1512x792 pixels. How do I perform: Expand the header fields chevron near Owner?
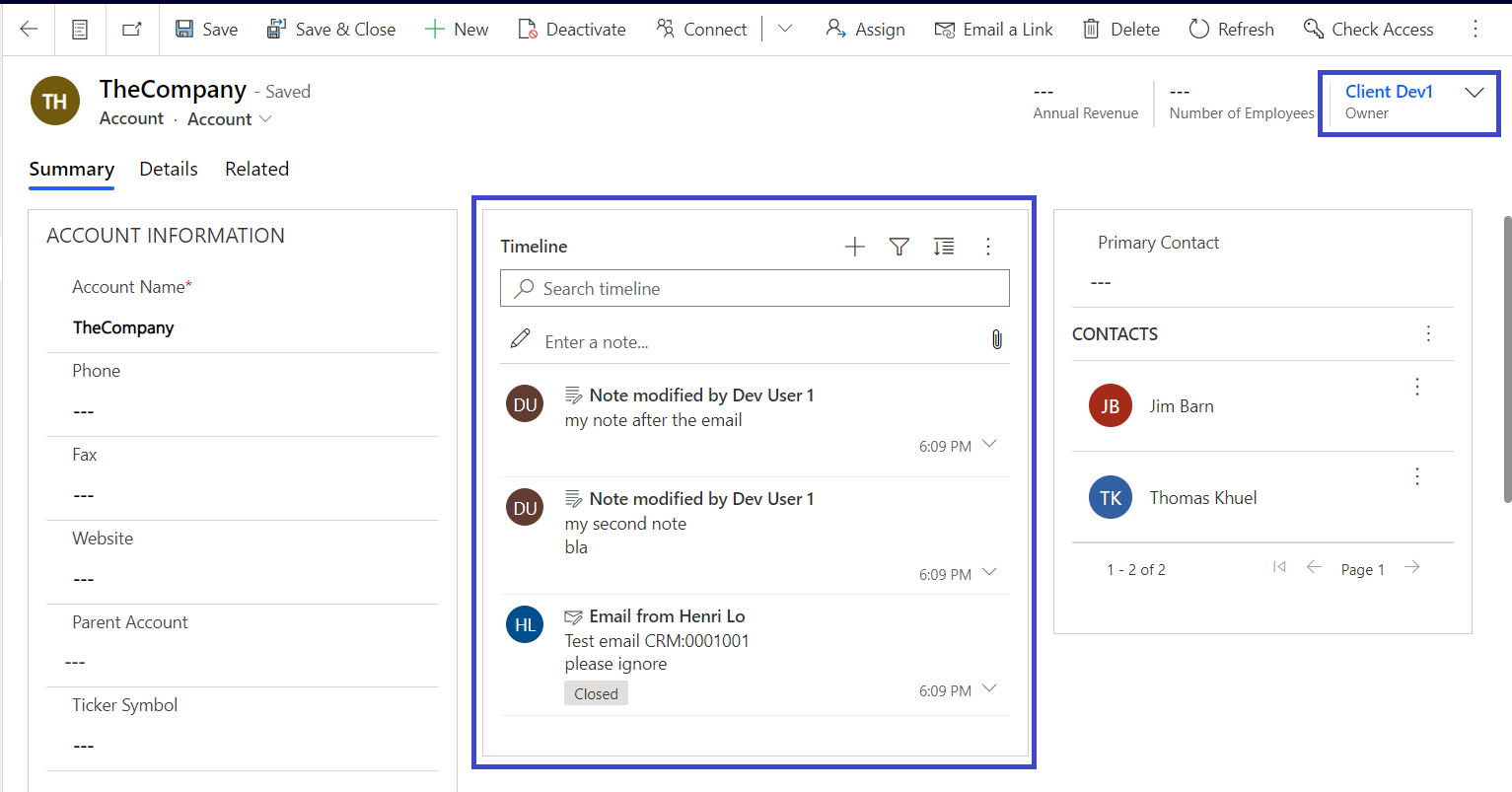[1475, 93]
